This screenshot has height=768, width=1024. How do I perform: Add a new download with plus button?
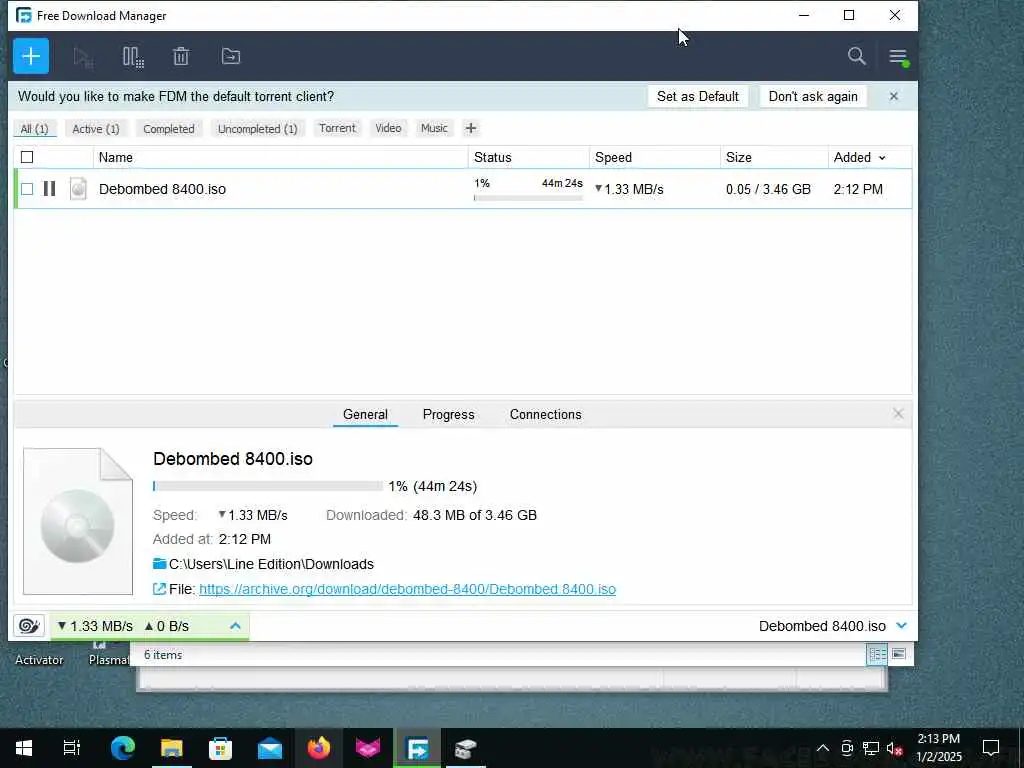[31, 56]
